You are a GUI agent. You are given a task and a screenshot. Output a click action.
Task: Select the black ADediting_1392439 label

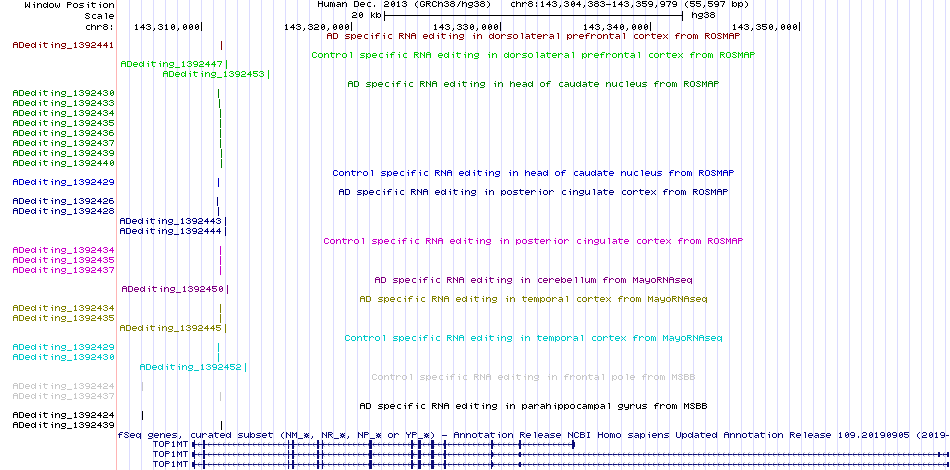[63, 425]
